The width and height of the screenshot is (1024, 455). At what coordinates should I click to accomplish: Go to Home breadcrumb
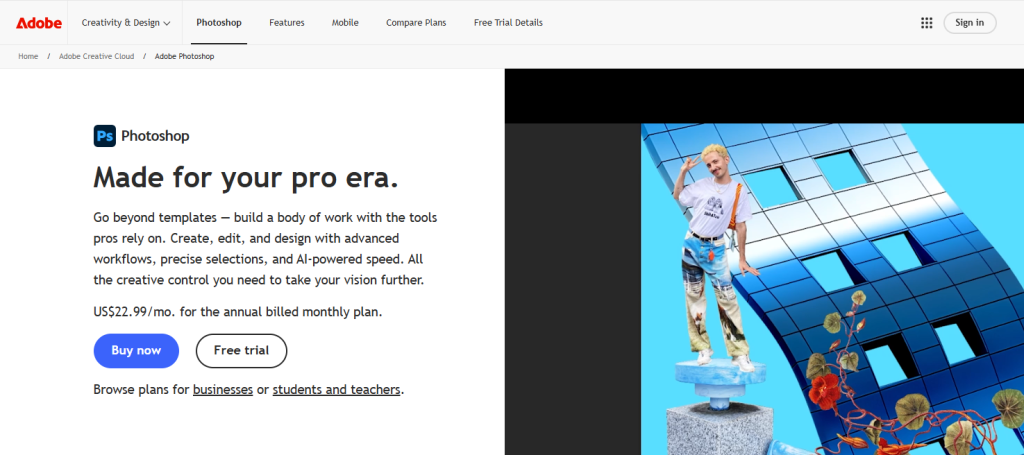tap(28, 56)
